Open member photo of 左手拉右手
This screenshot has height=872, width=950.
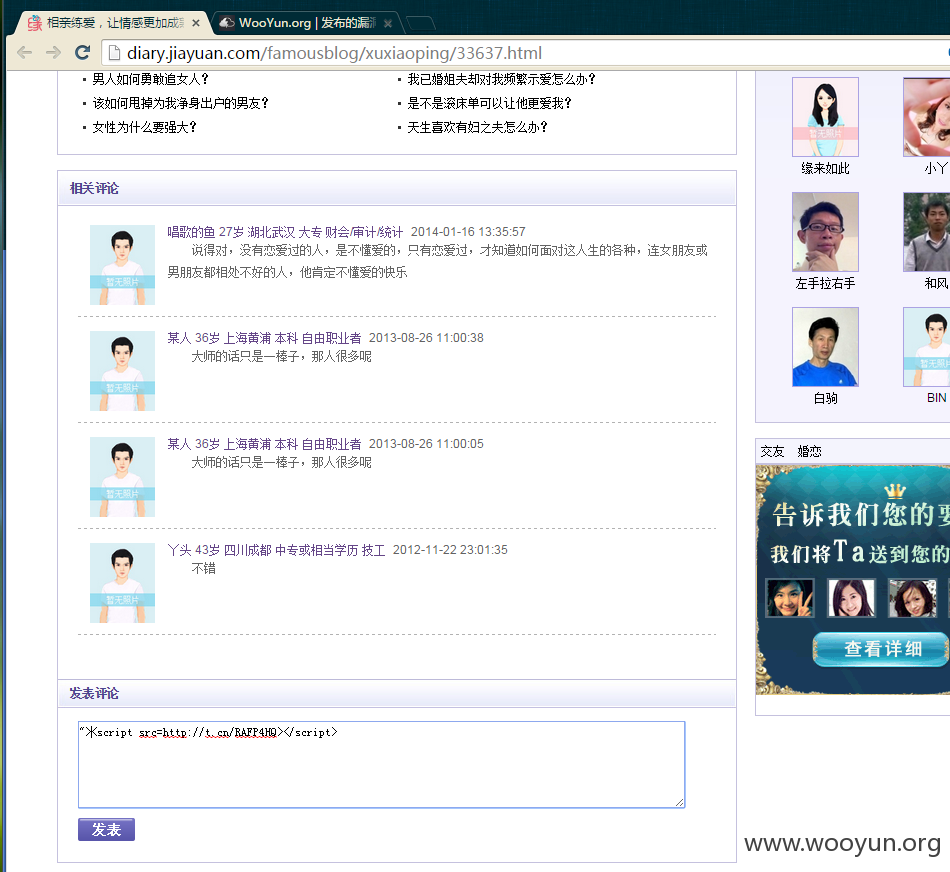(825, 232)
